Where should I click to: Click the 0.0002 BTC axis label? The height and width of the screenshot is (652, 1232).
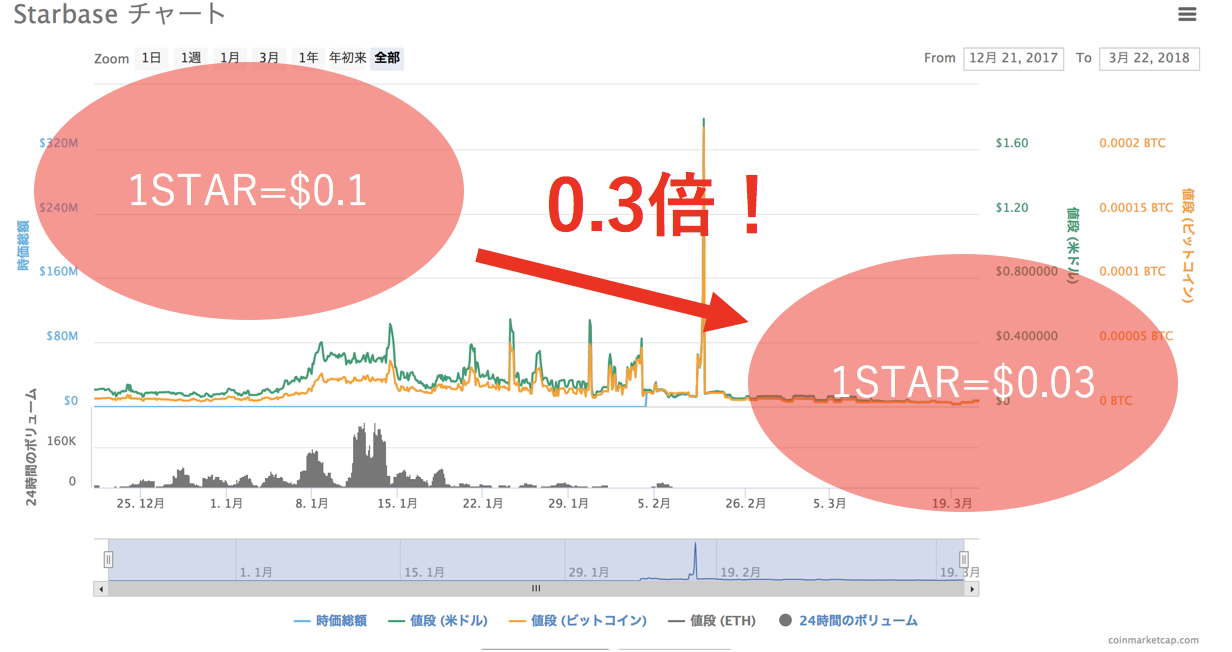pyautogui.click(x=1133, y=143)
